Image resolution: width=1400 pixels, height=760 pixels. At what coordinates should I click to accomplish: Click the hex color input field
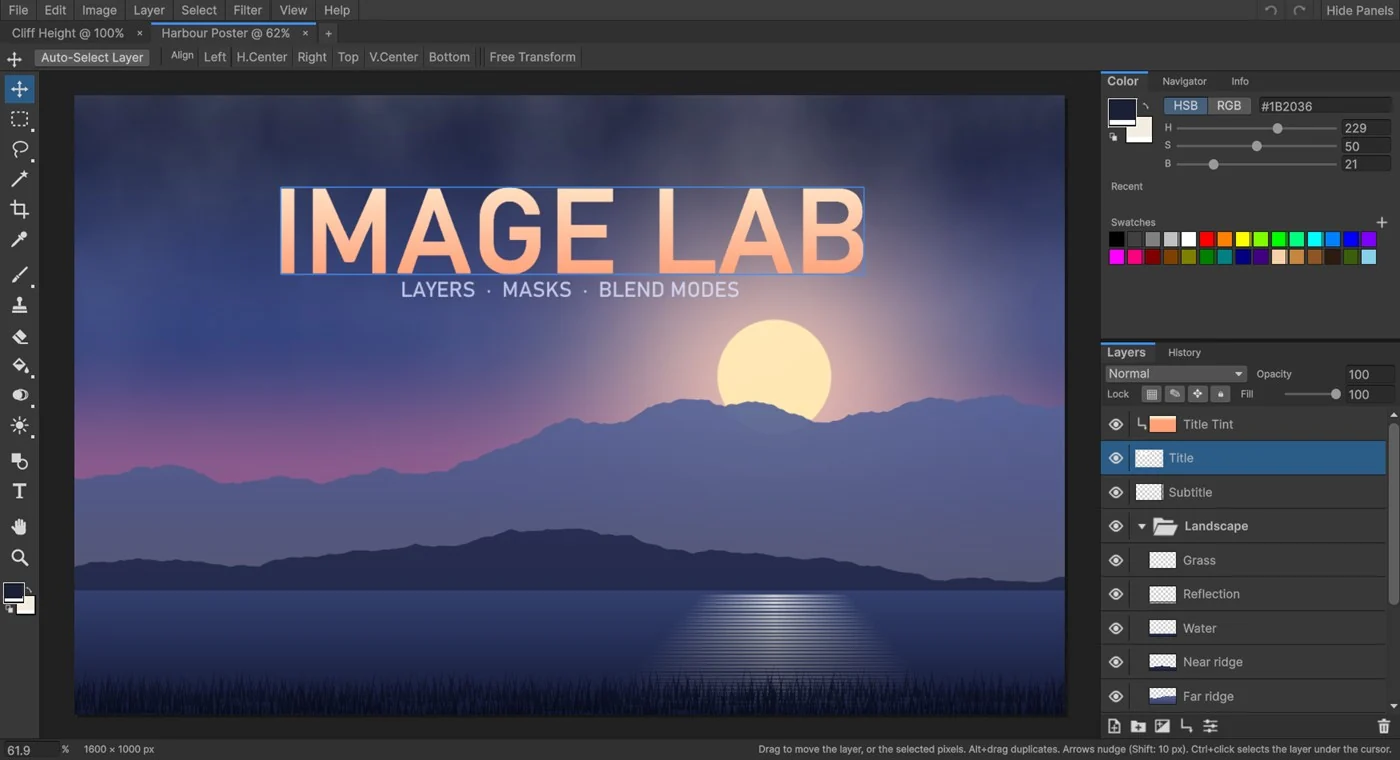click(x=1324, y=106)
